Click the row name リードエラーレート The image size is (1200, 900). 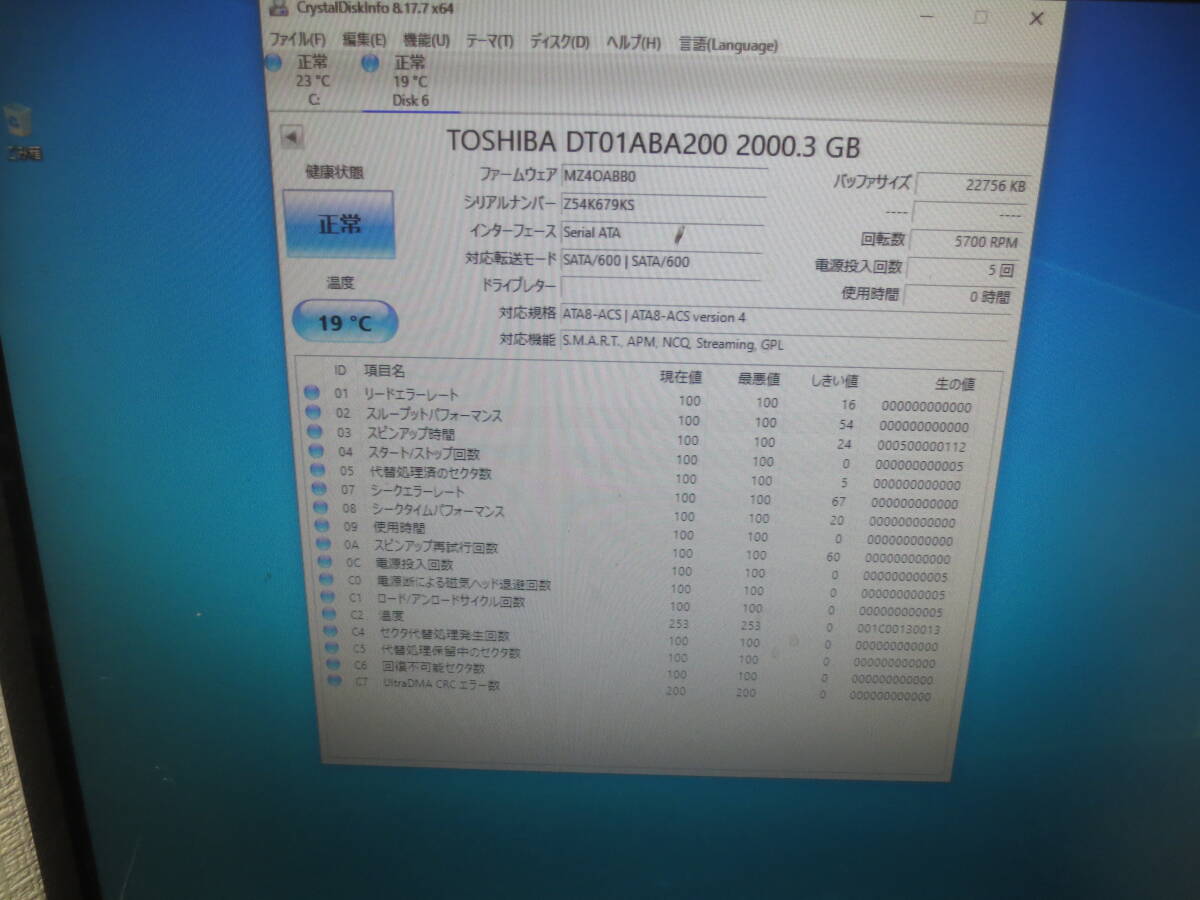tap(411, 395)
